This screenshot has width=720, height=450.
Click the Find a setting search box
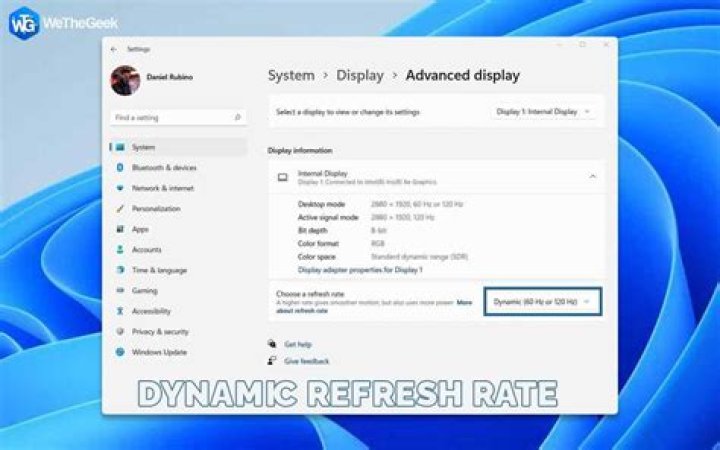coord(178,118)
